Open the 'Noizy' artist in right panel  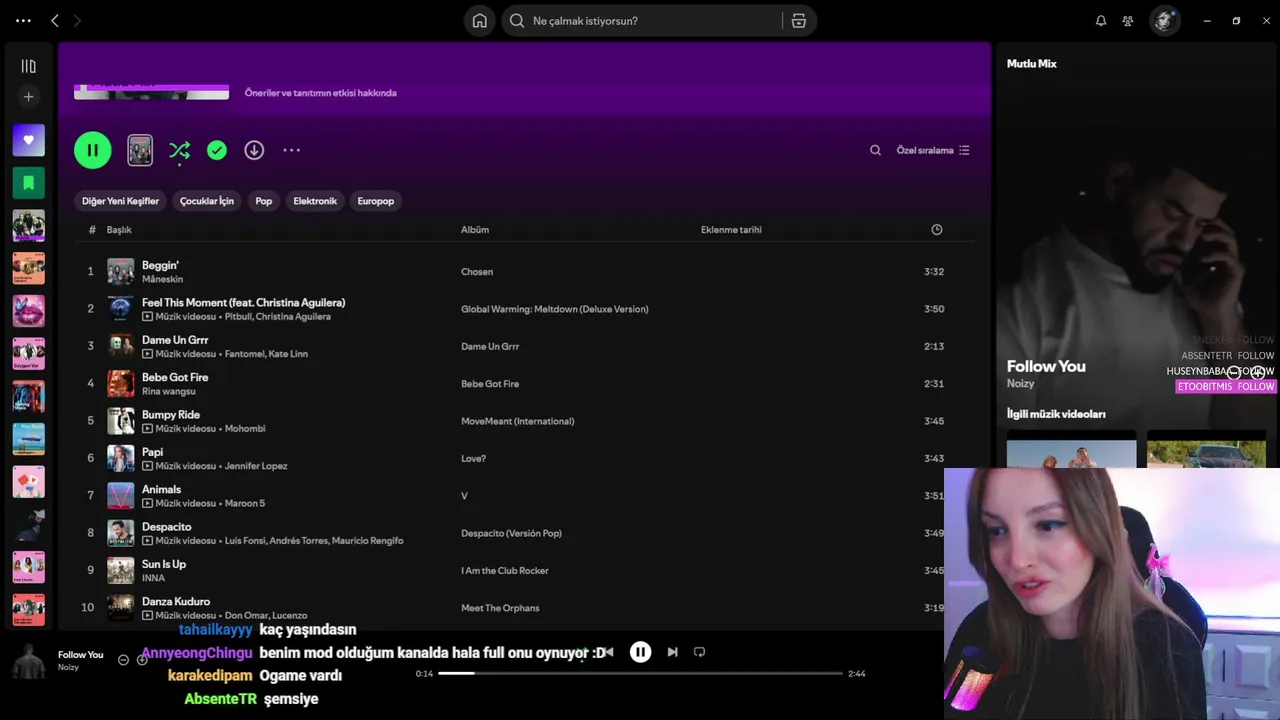tap(1020, 384)
